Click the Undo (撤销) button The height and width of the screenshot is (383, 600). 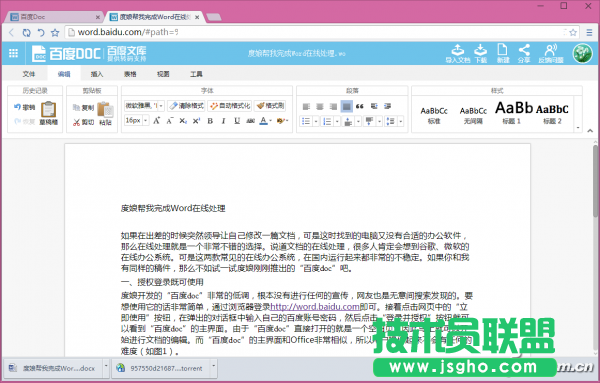[x=24, y=108]
